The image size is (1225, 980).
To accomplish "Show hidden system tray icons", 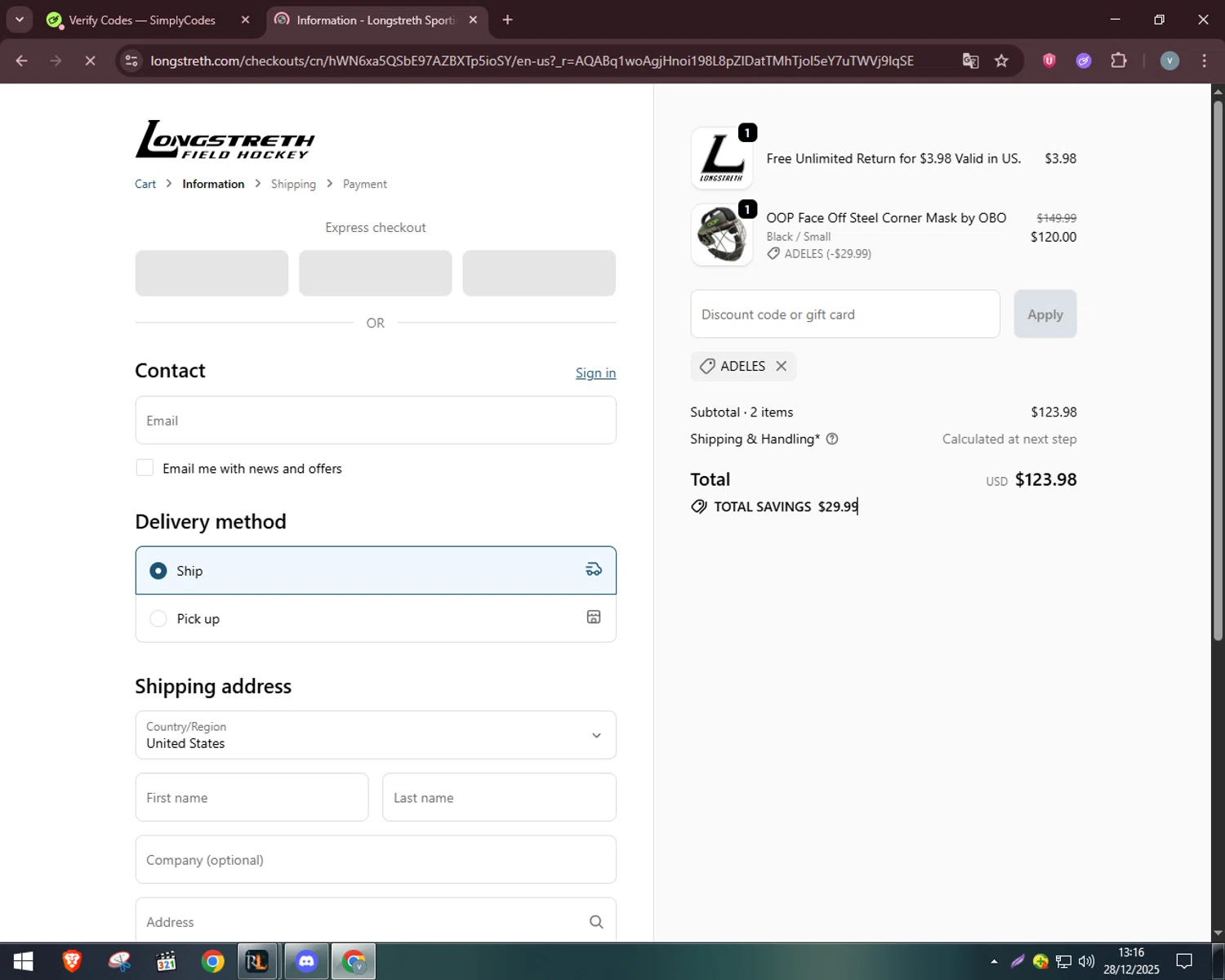I will [994, 961].
